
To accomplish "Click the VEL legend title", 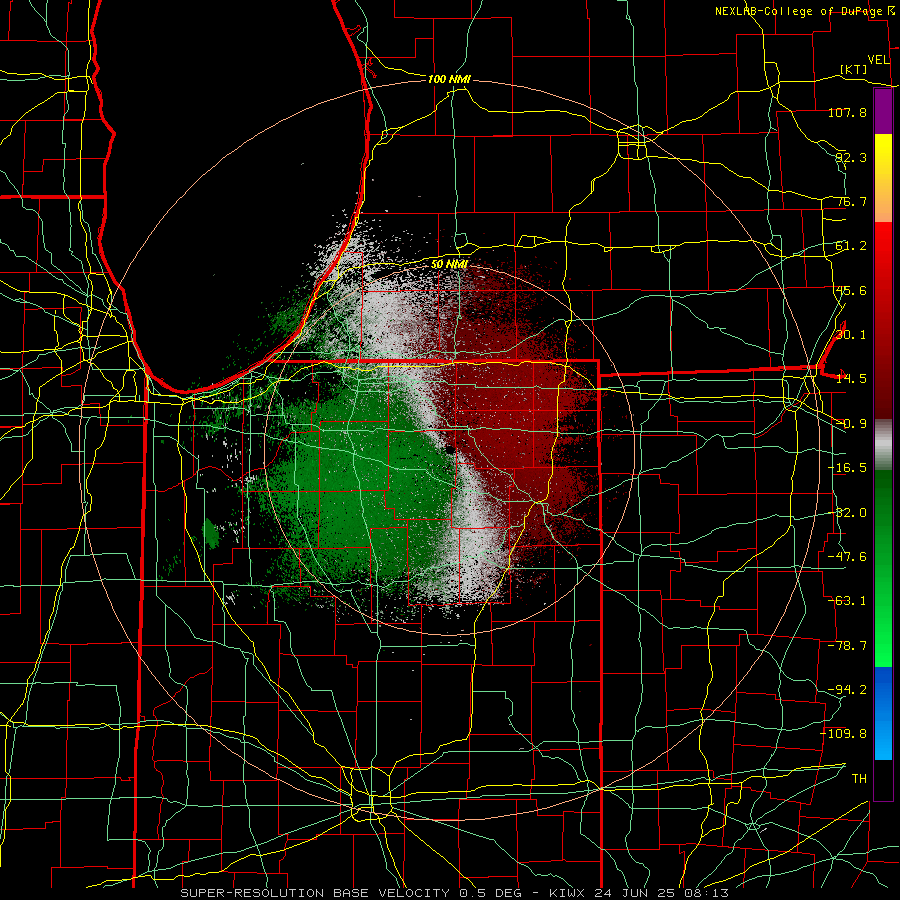I will 878,60.
